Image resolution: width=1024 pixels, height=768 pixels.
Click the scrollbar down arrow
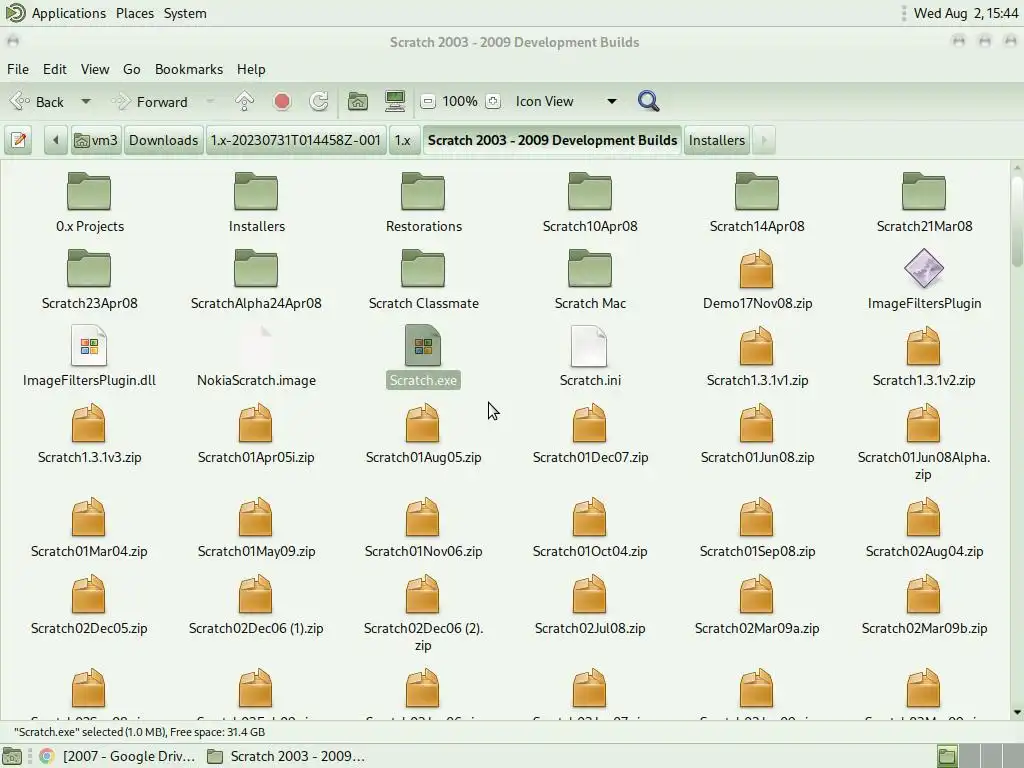click(x=1017, y=712)
